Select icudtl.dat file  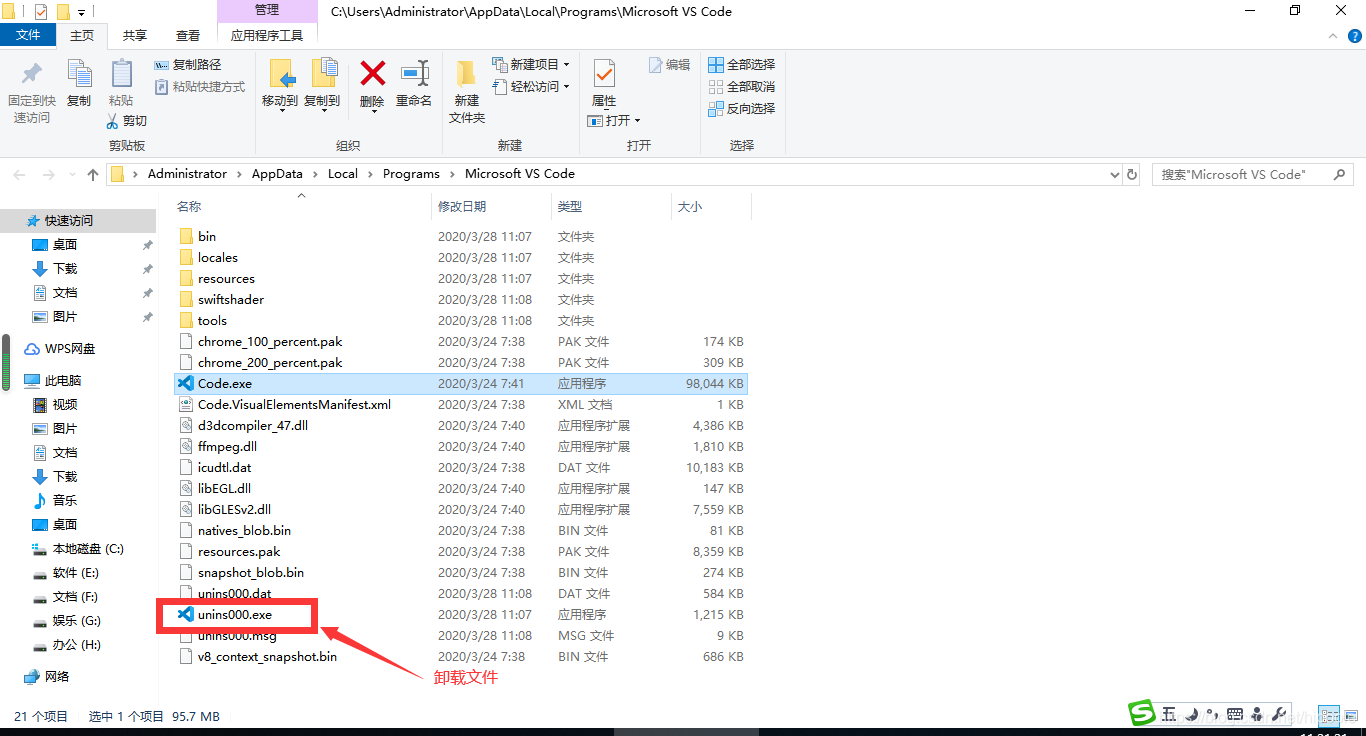coord(225,468)
